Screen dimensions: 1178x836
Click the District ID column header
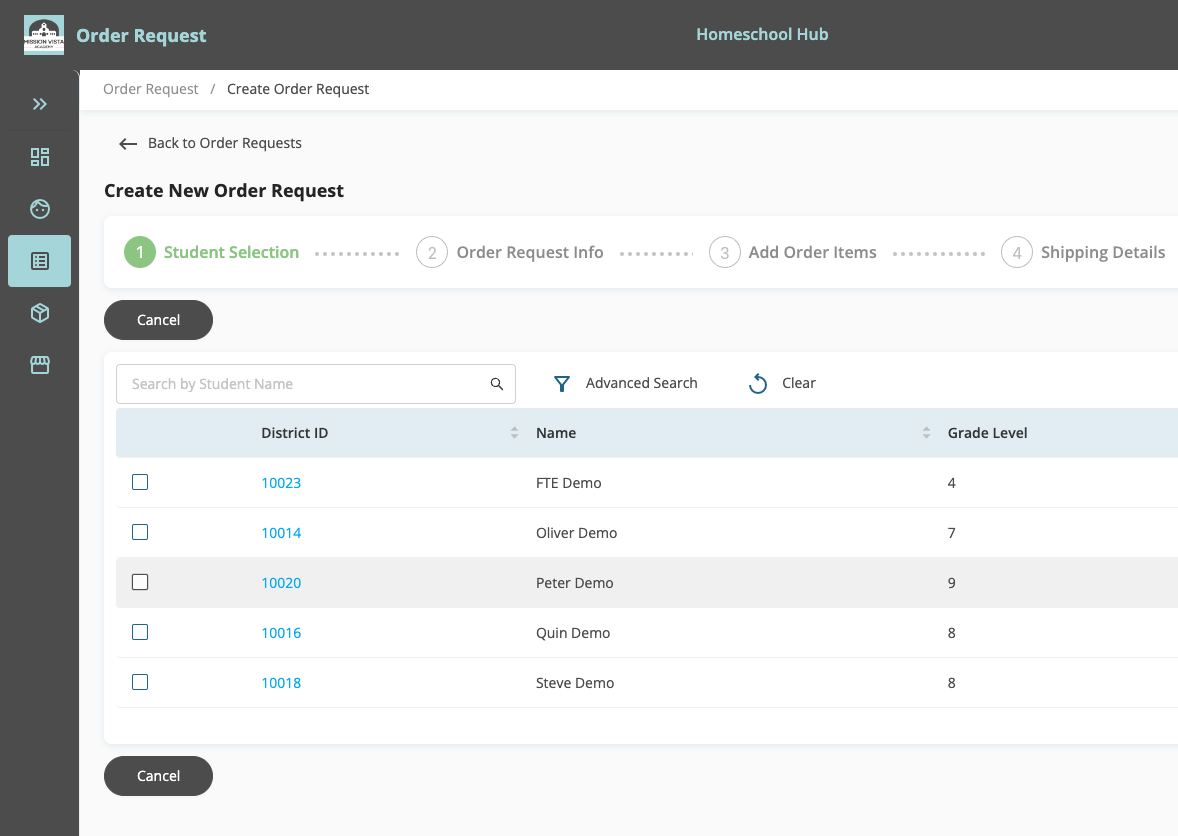click(294, 433)
